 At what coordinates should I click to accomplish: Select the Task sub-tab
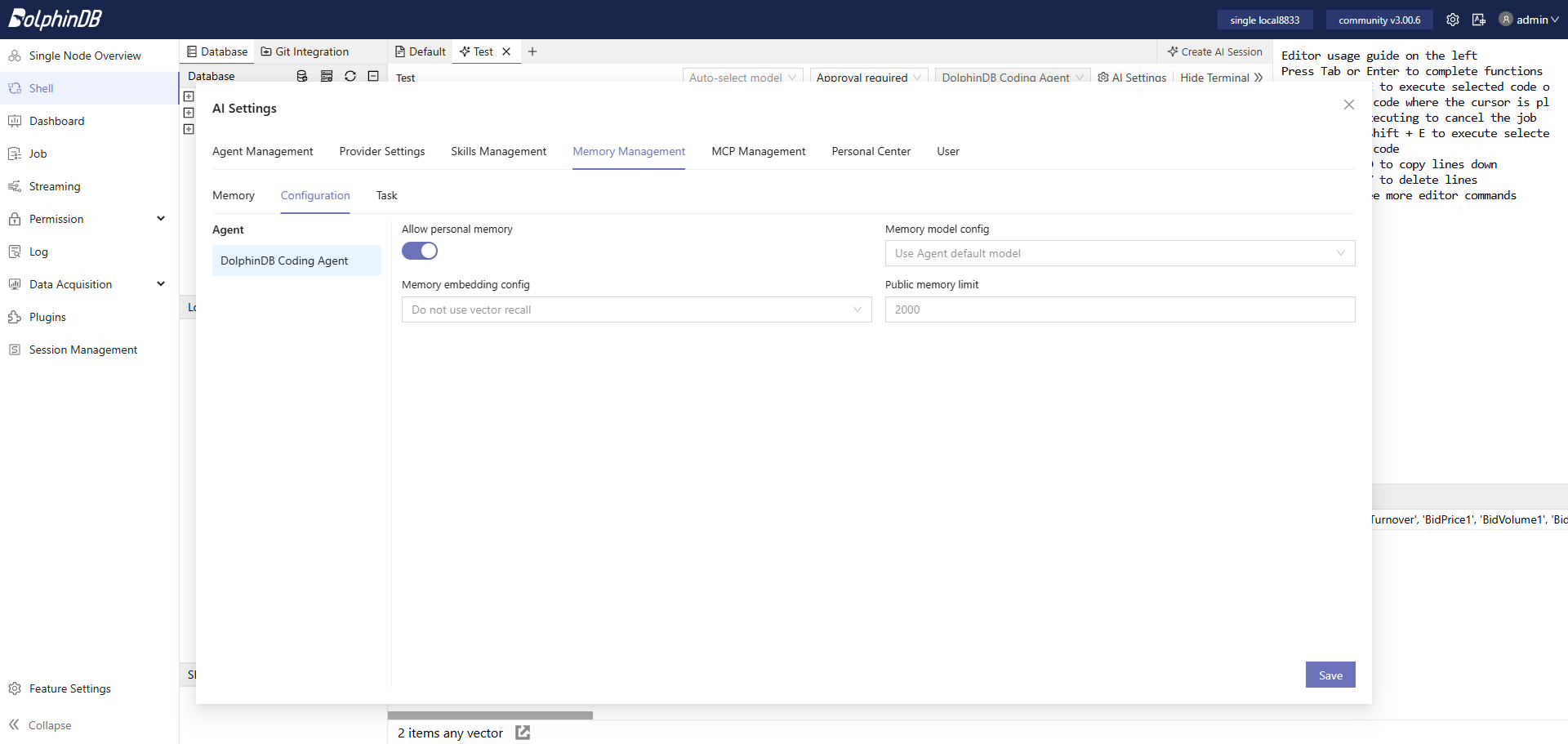(x=387, y=195)
